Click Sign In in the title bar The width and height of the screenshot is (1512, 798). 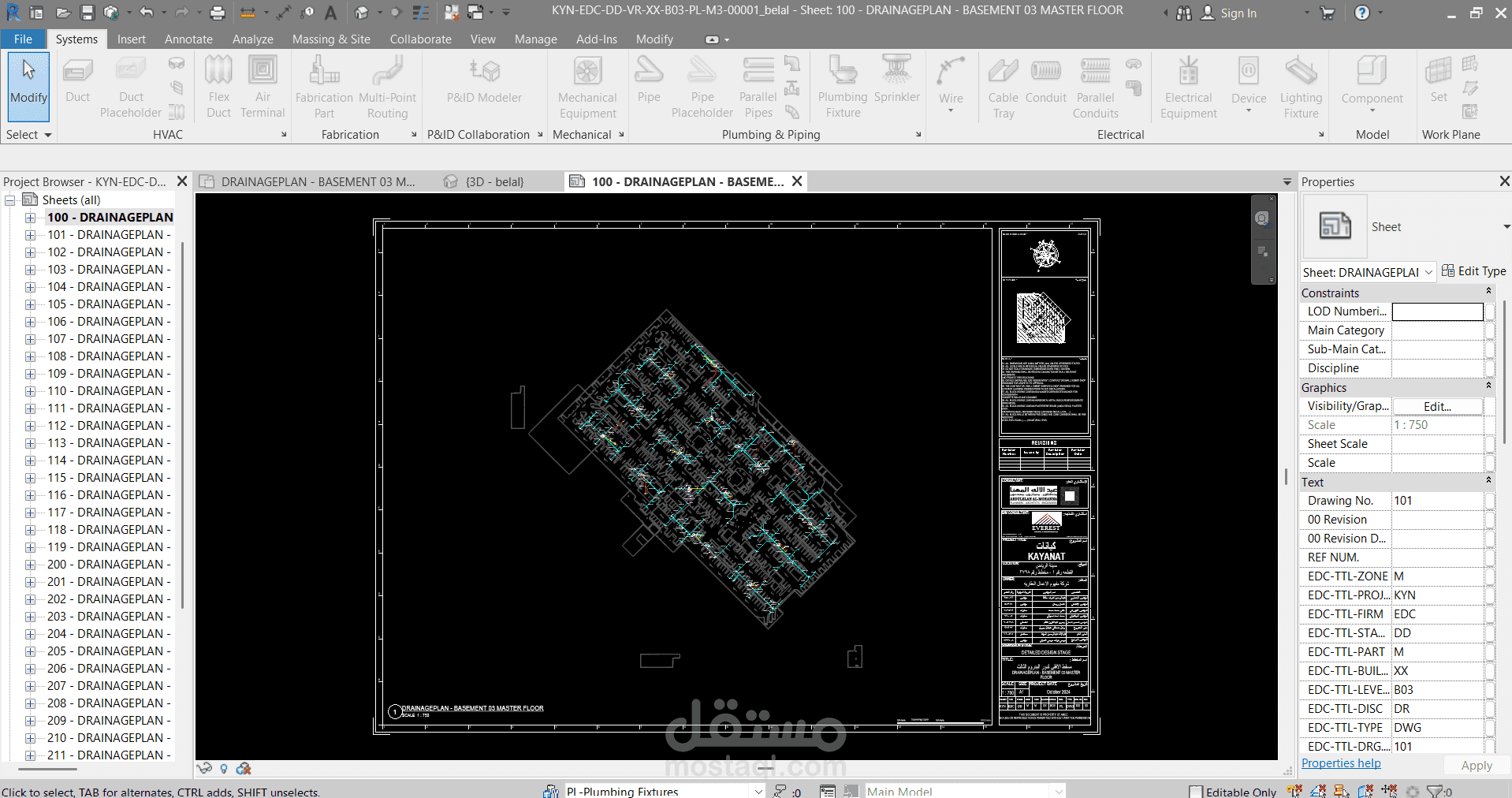pyautogui.click(x=1238, y=13)
